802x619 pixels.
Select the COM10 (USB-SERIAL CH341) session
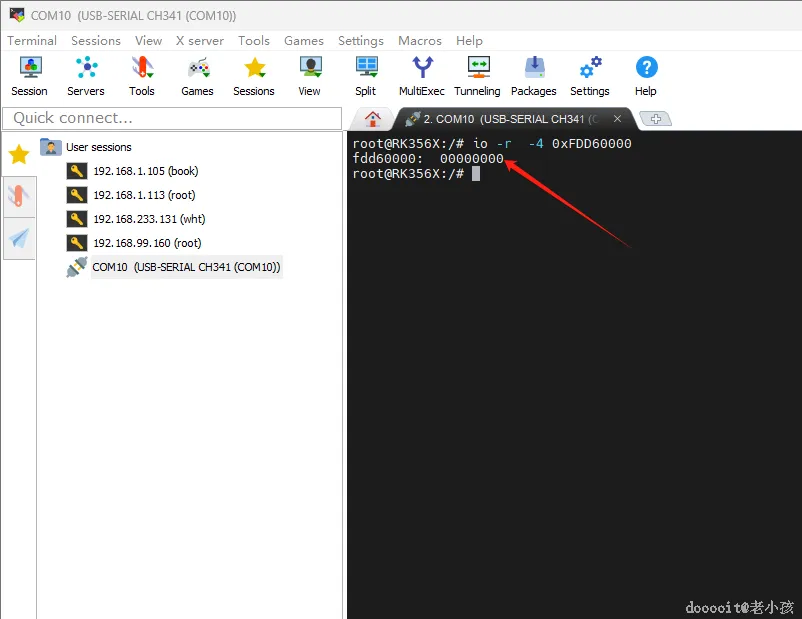[186, 267]
